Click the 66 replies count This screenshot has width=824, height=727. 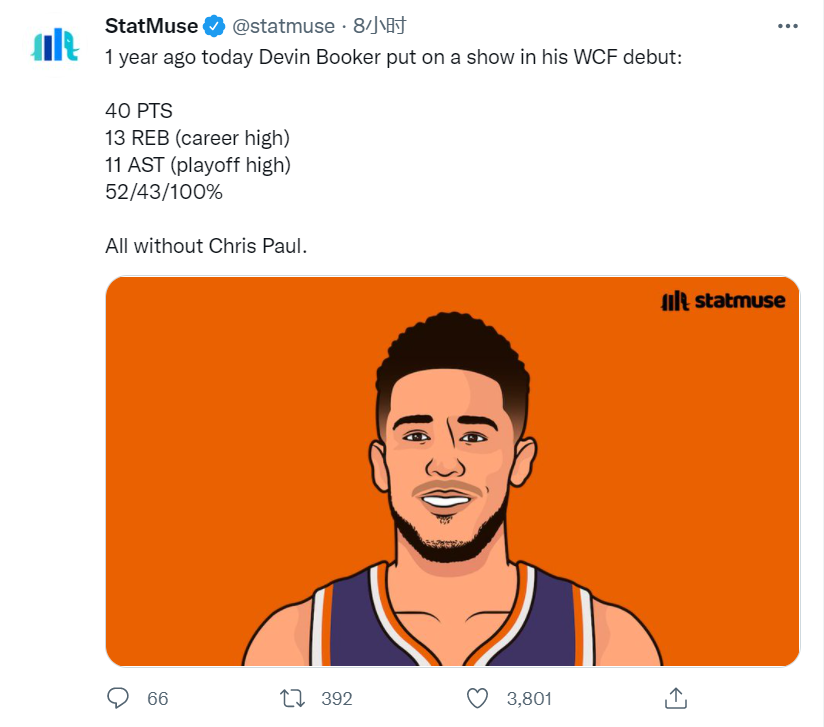point(158,699)
